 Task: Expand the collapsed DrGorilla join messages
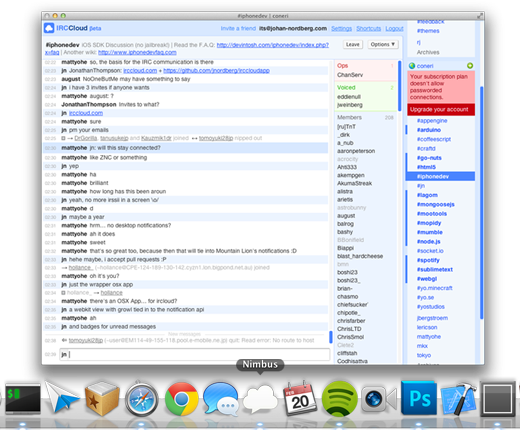[x=63, y=138]
